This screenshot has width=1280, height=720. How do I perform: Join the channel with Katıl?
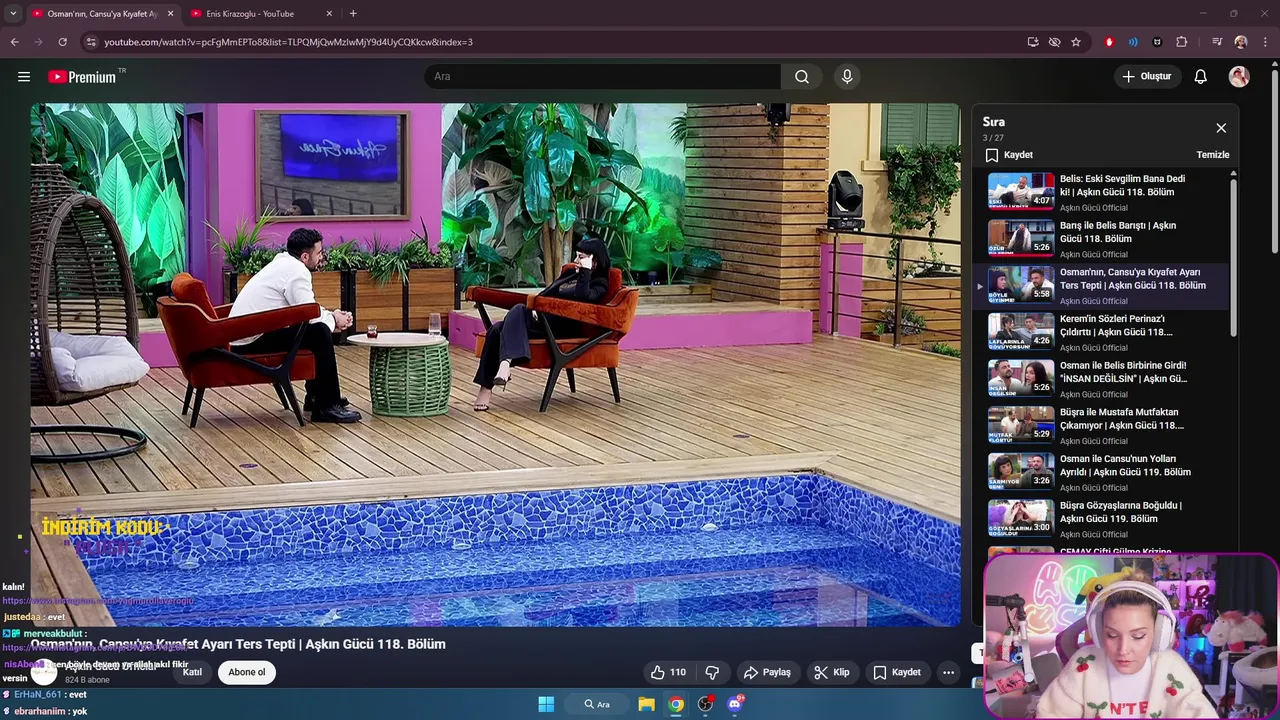(192, 672)
